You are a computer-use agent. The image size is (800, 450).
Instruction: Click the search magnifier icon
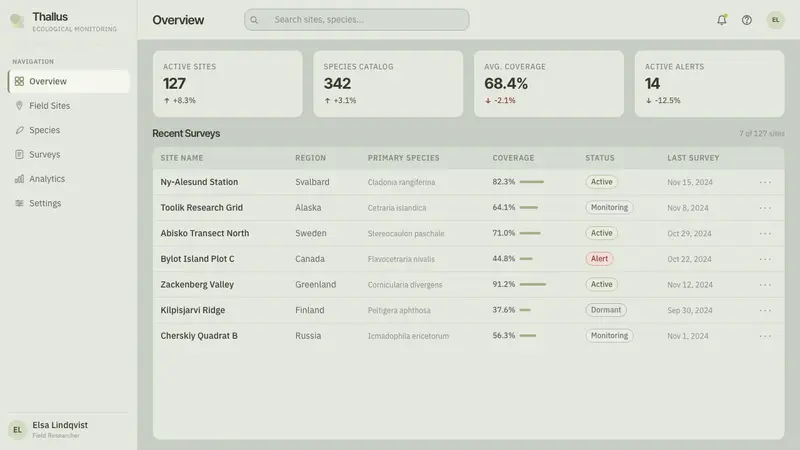[254, 20]
